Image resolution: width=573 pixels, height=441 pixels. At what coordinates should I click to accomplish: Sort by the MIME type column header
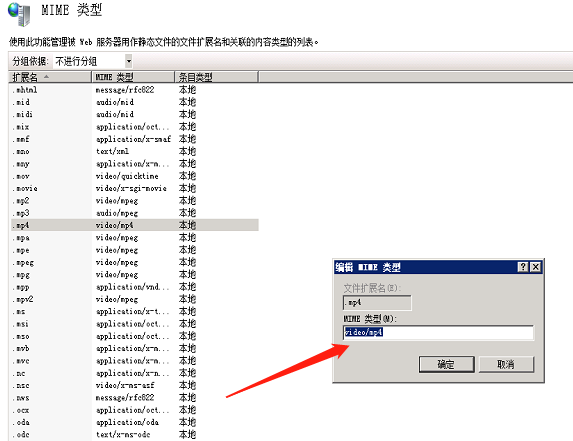133,77
